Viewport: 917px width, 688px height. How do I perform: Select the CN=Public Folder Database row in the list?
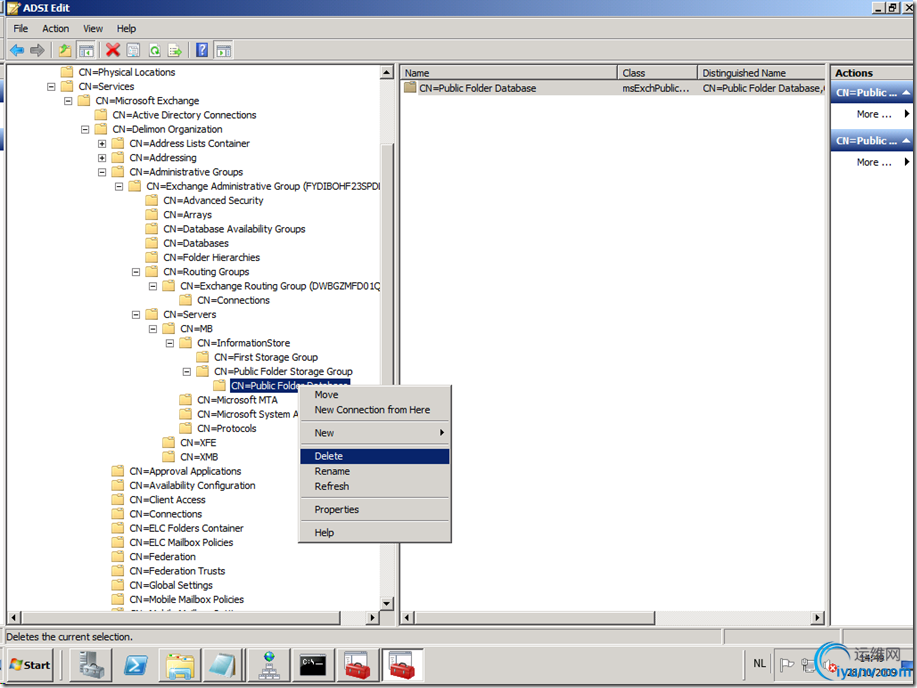(613, 88)
